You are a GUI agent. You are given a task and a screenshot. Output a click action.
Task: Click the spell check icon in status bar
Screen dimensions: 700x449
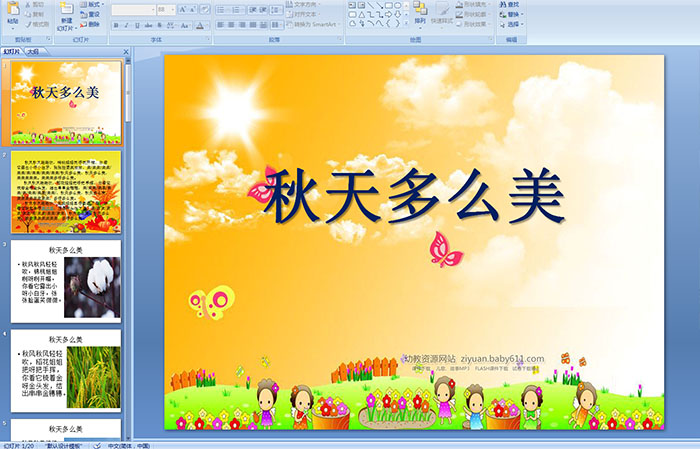(x=97, y=445)
